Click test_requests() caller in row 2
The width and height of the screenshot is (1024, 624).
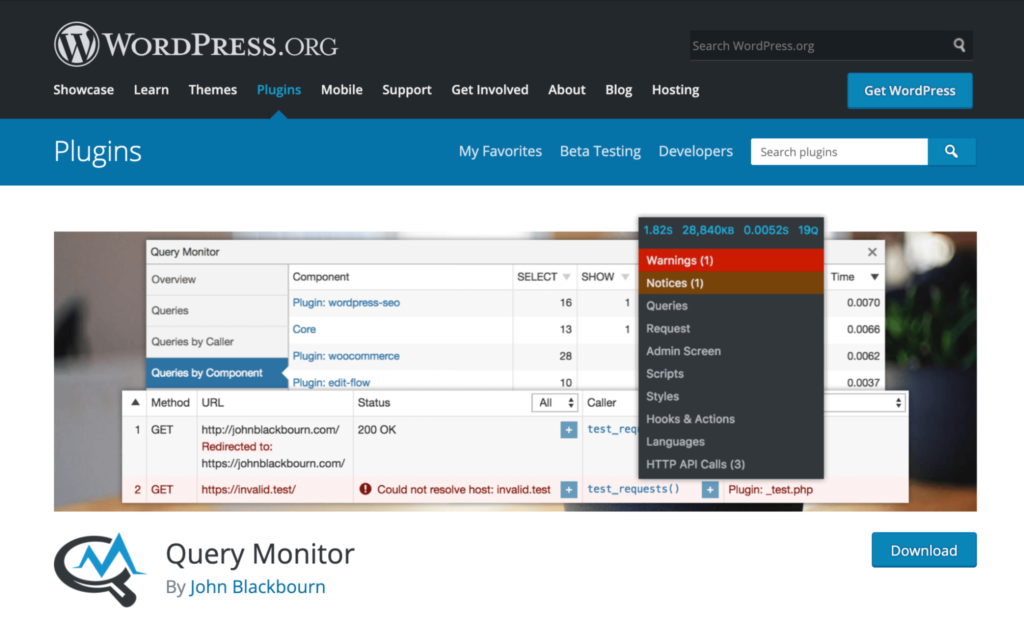point(633,489)
